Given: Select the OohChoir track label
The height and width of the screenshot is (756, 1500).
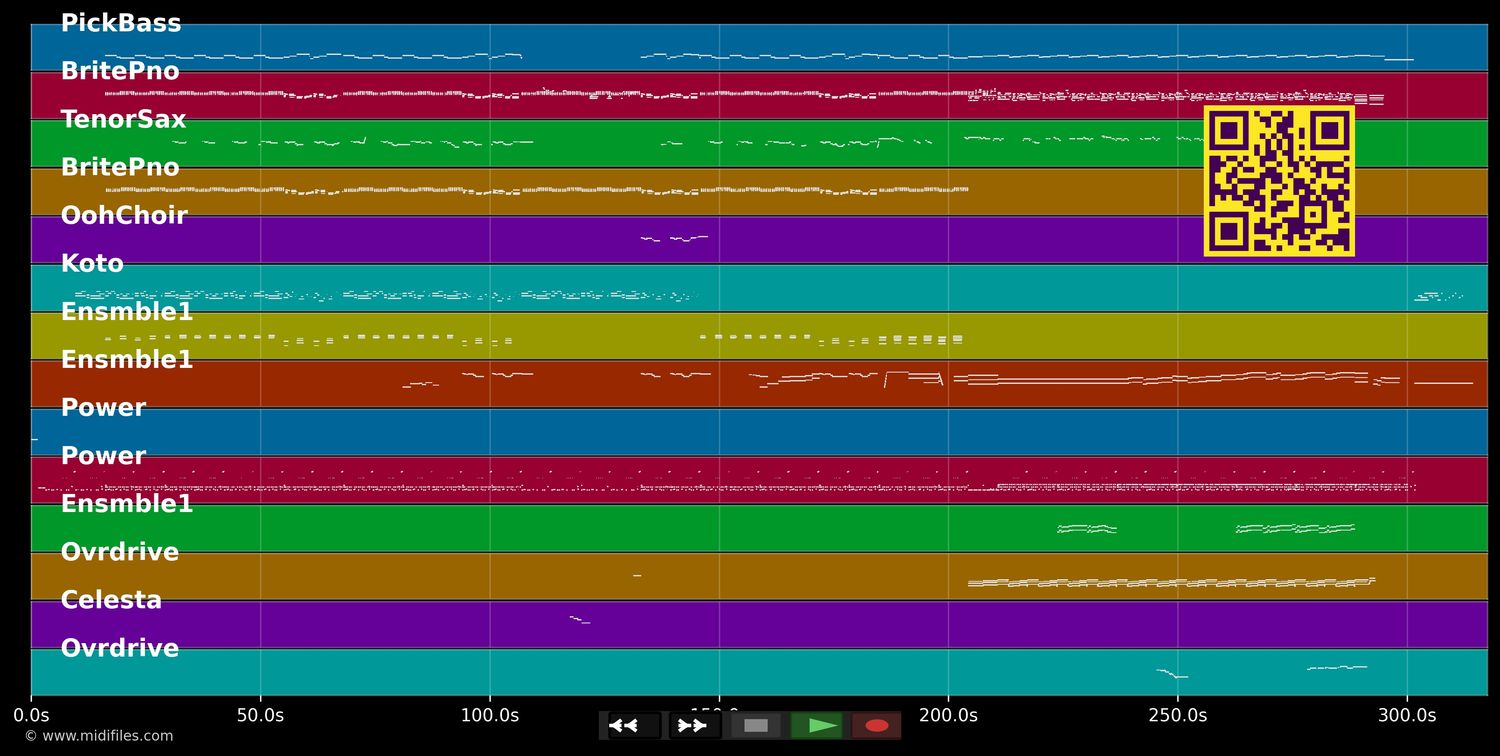Looking at the screenshot, I should pyautogui.click(x=124, y=215).
